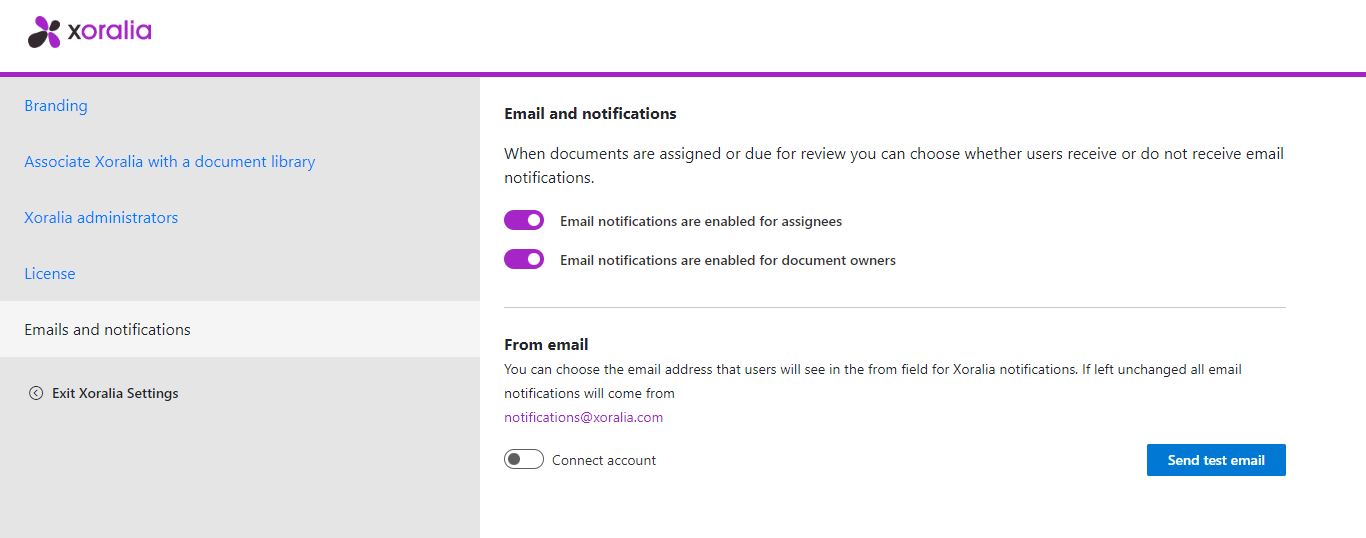1366x538 pixels.
Task: Go to Xoralia administrators section
Action: click(101, 217)
